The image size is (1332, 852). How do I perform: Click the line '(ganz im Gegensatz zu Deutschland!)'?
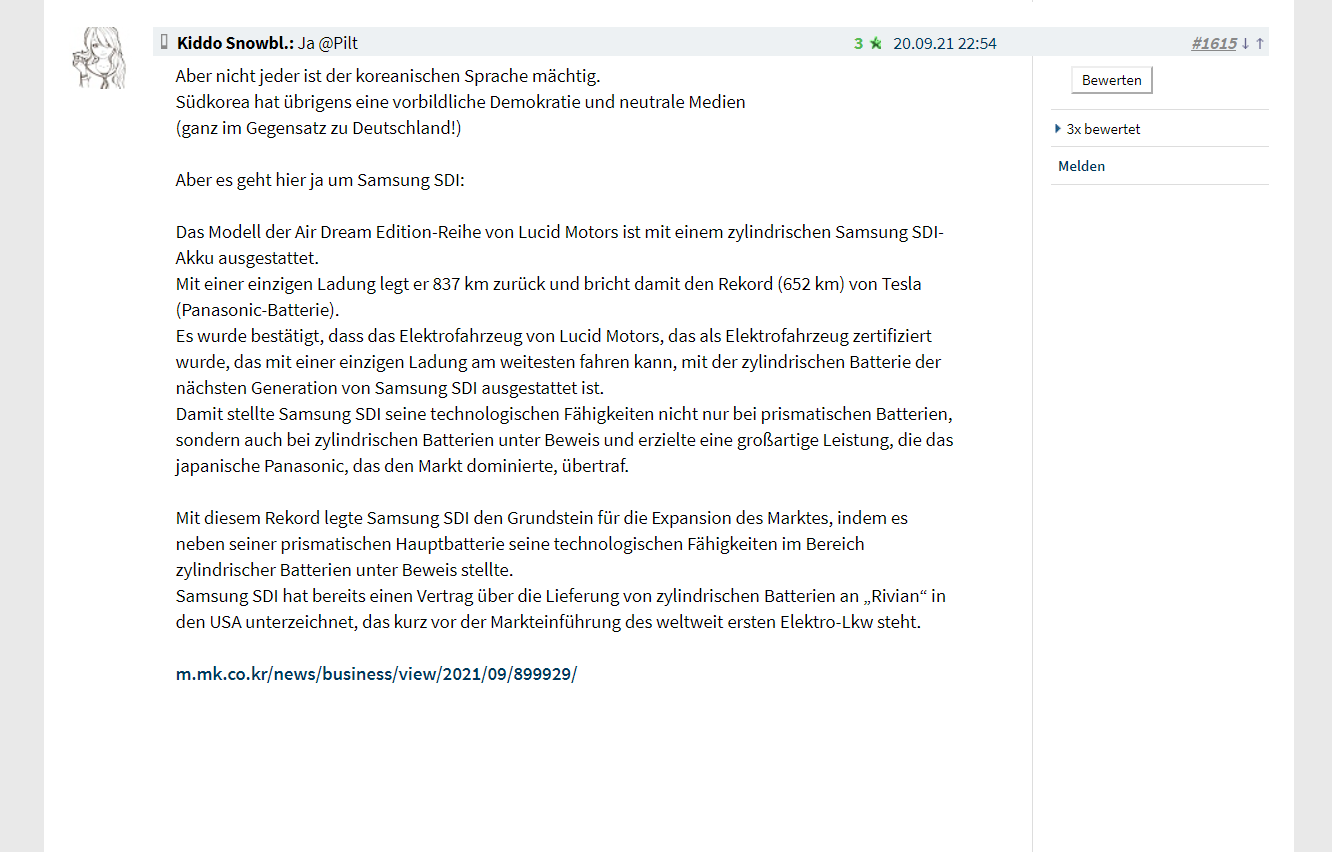pos(318,128)
